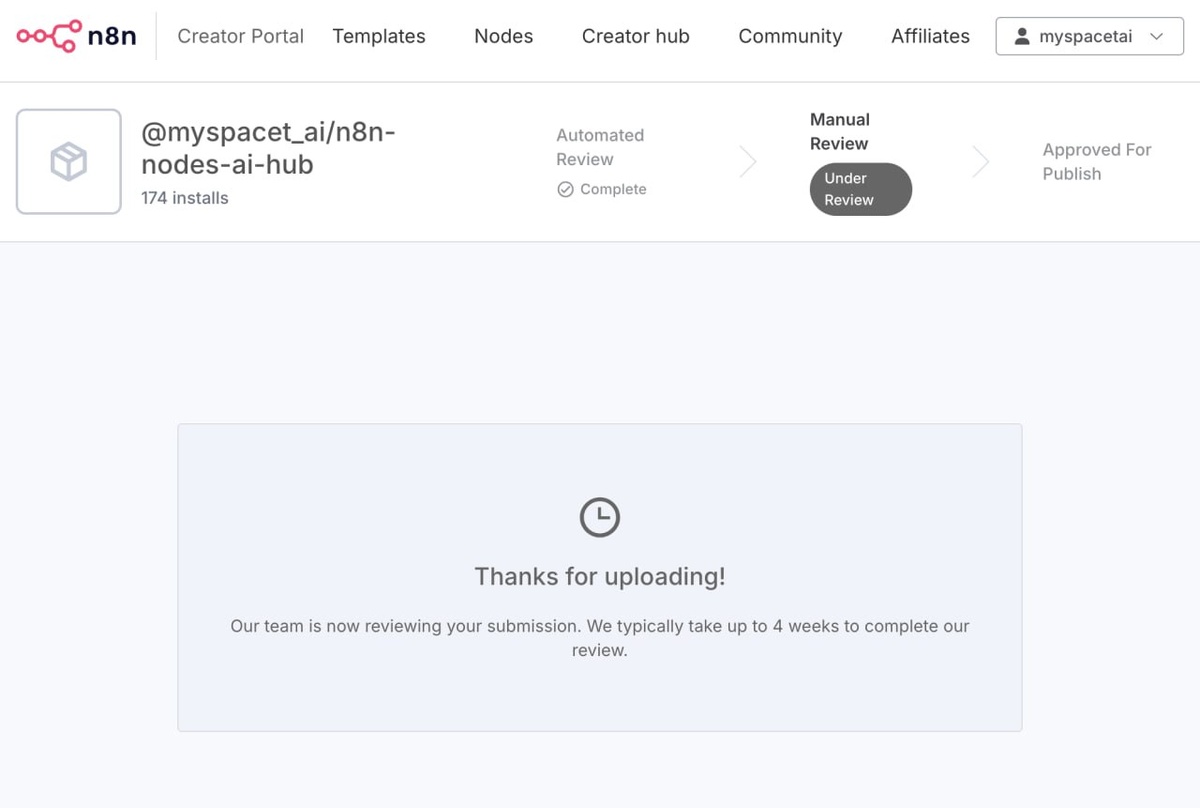The width and height of the screenshot is (1200, 808).
Task: Select the Approved For Publish step
Action: pyautogui.click(x=1097, y=161)
